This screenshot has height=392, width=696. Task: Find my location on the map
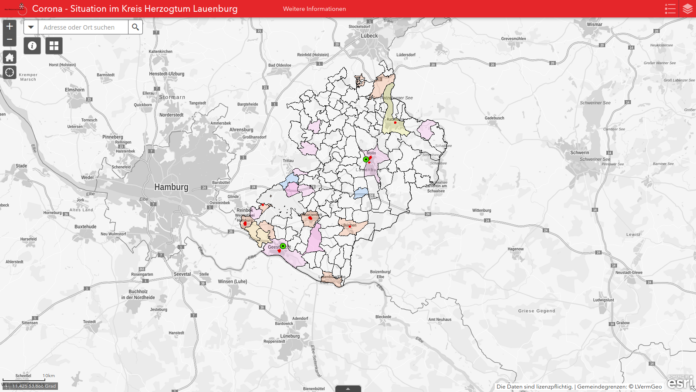click(x=9, y=72)
